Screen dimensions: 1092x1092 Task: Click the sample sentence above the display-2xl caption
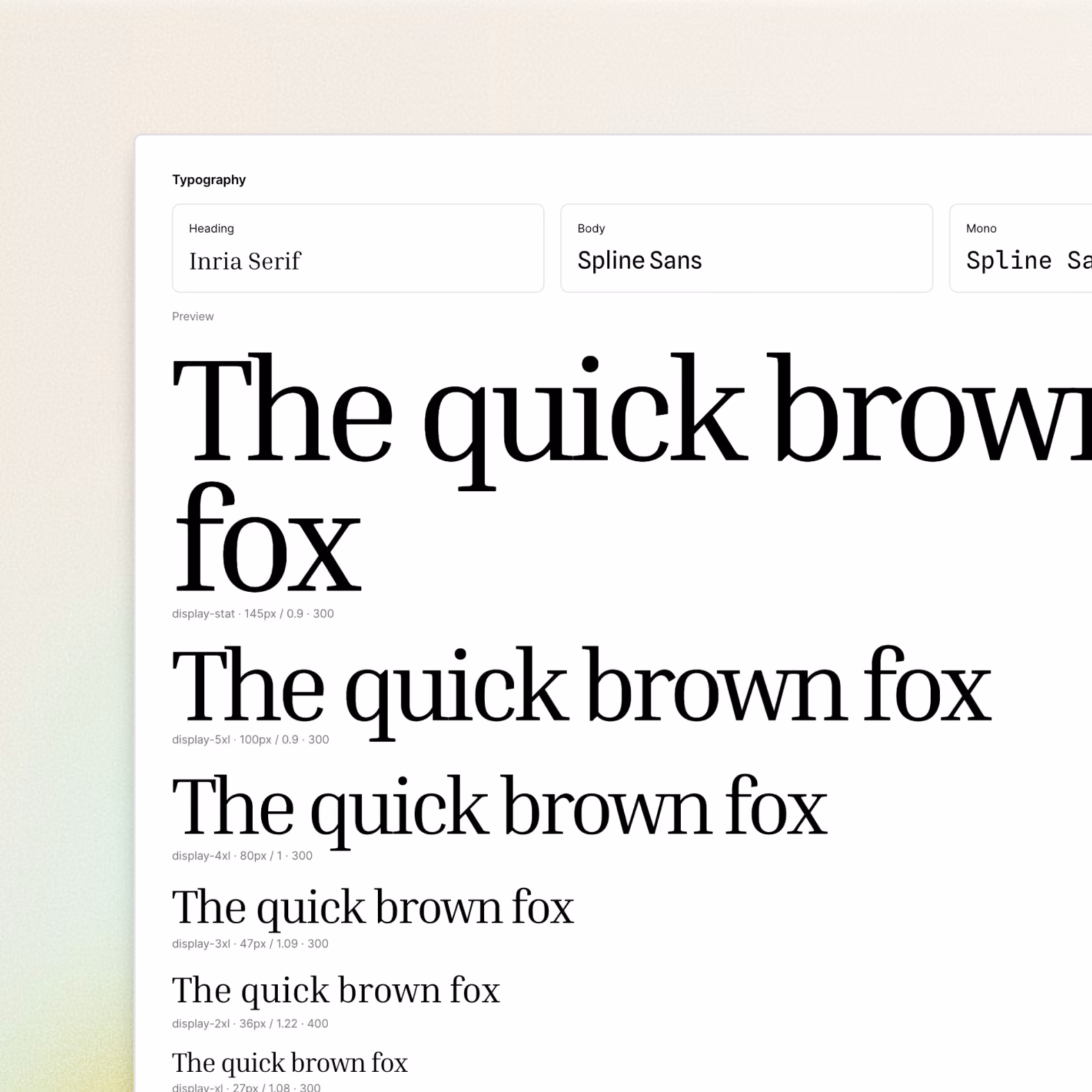(x=336, y=991)
